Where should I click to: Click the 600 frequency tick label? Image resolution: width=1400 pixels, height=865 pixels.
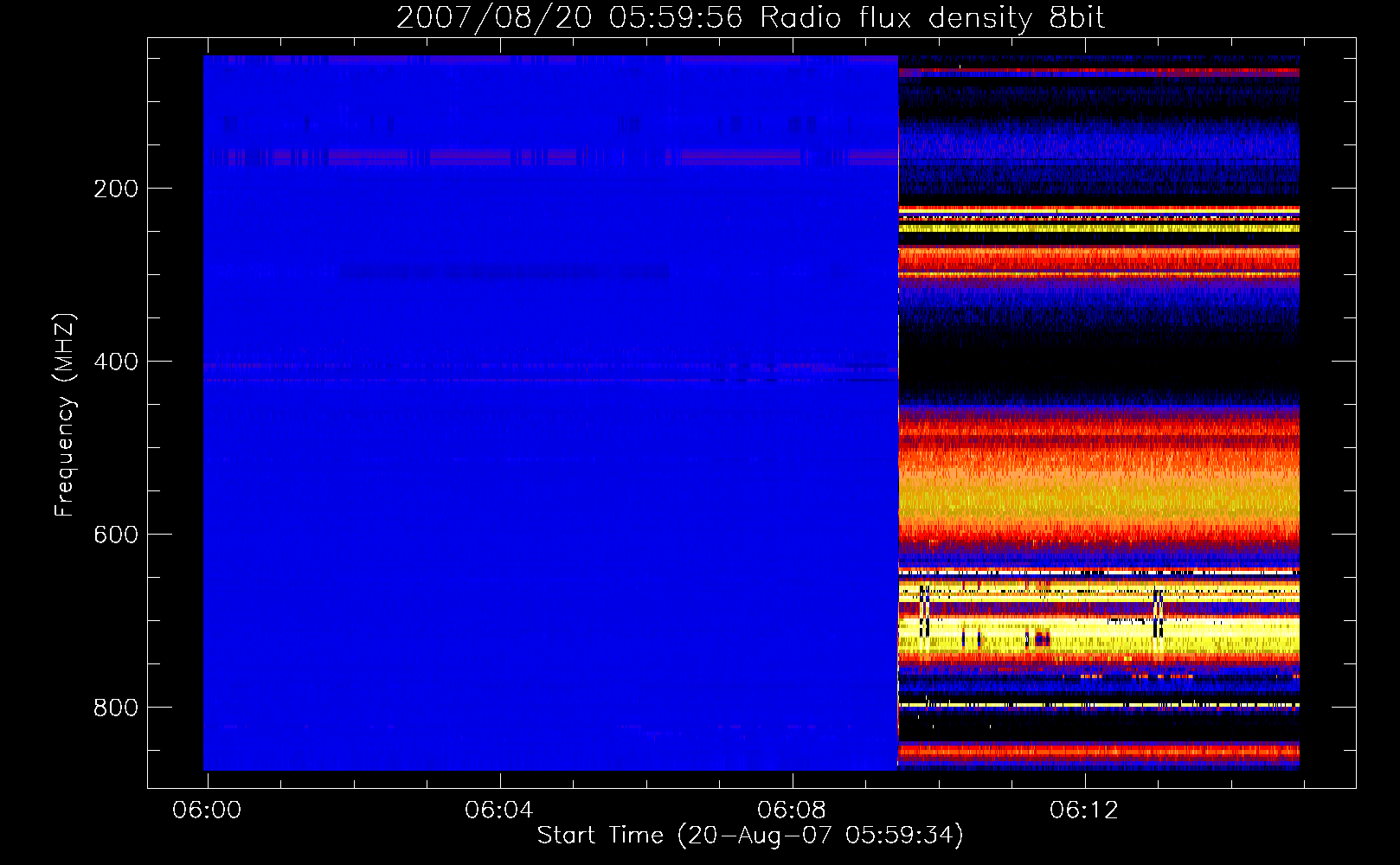(x=116, y=535)
